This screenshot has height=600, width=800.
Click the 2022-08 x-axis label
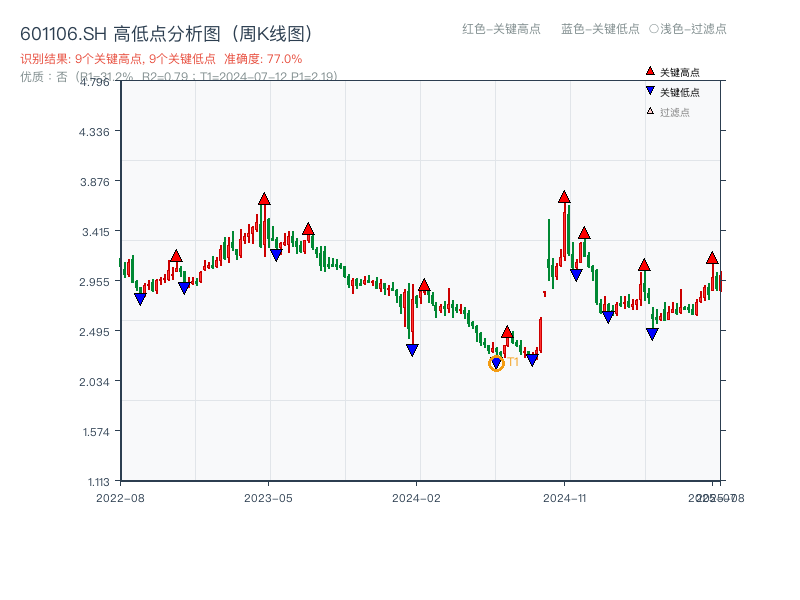(120, 498)
